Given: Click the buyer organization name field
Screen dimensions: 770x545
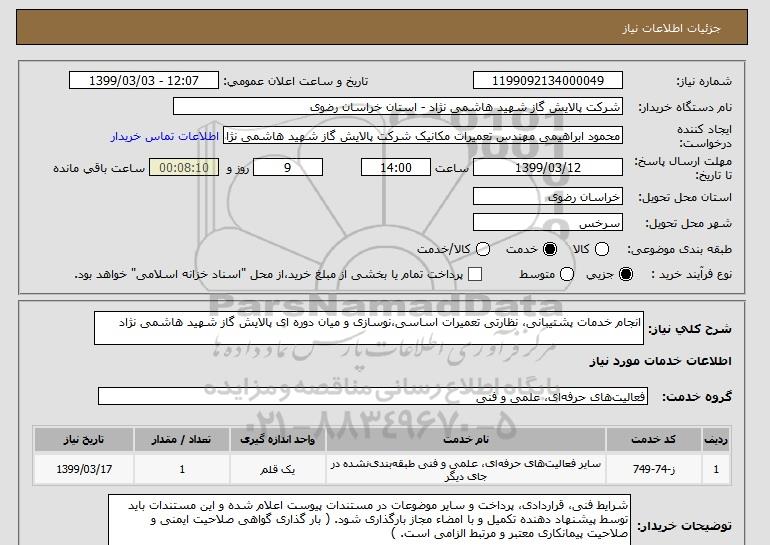Looking at the screenshot, I should [398, 107].
